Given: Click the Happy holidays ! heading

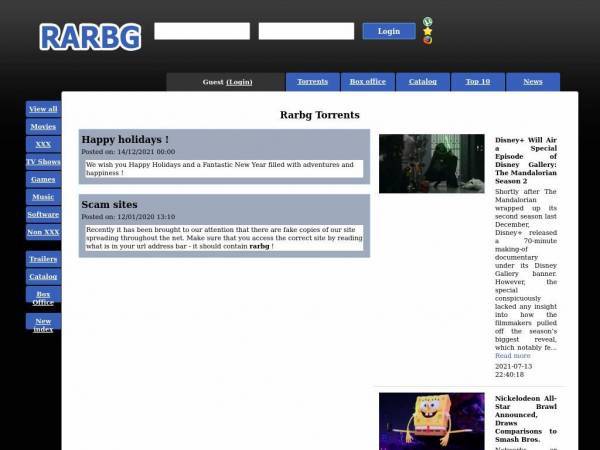Looking at the screenshot, I should coord(125,140).
